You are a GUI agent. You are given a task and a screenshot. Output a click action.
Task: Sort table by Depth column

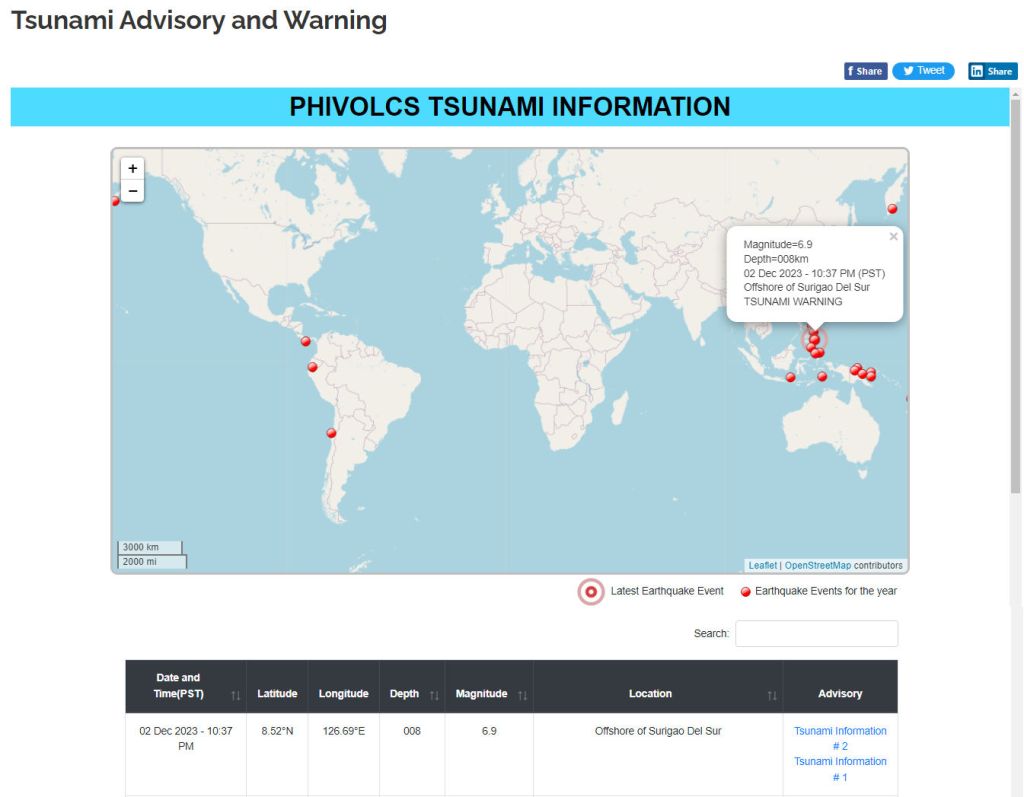[412, 694]
